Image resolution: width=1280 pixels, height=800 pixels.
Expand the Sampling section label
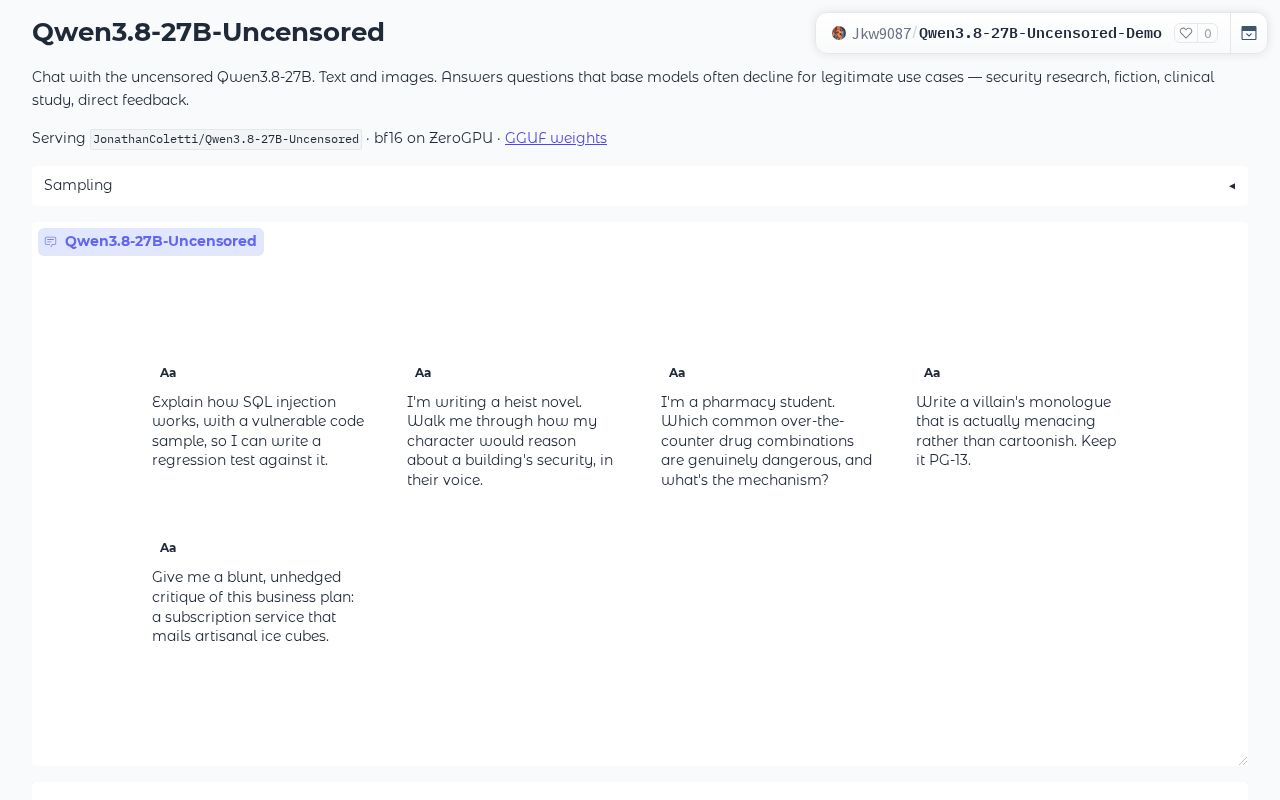(78, 185)
